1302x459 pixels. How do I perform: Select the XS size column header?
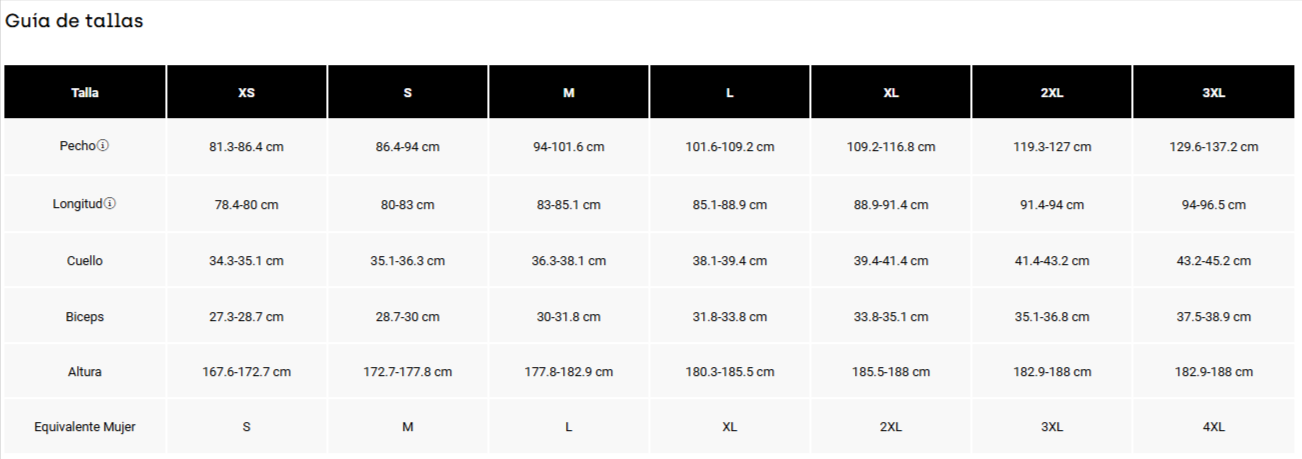[246, 93]
